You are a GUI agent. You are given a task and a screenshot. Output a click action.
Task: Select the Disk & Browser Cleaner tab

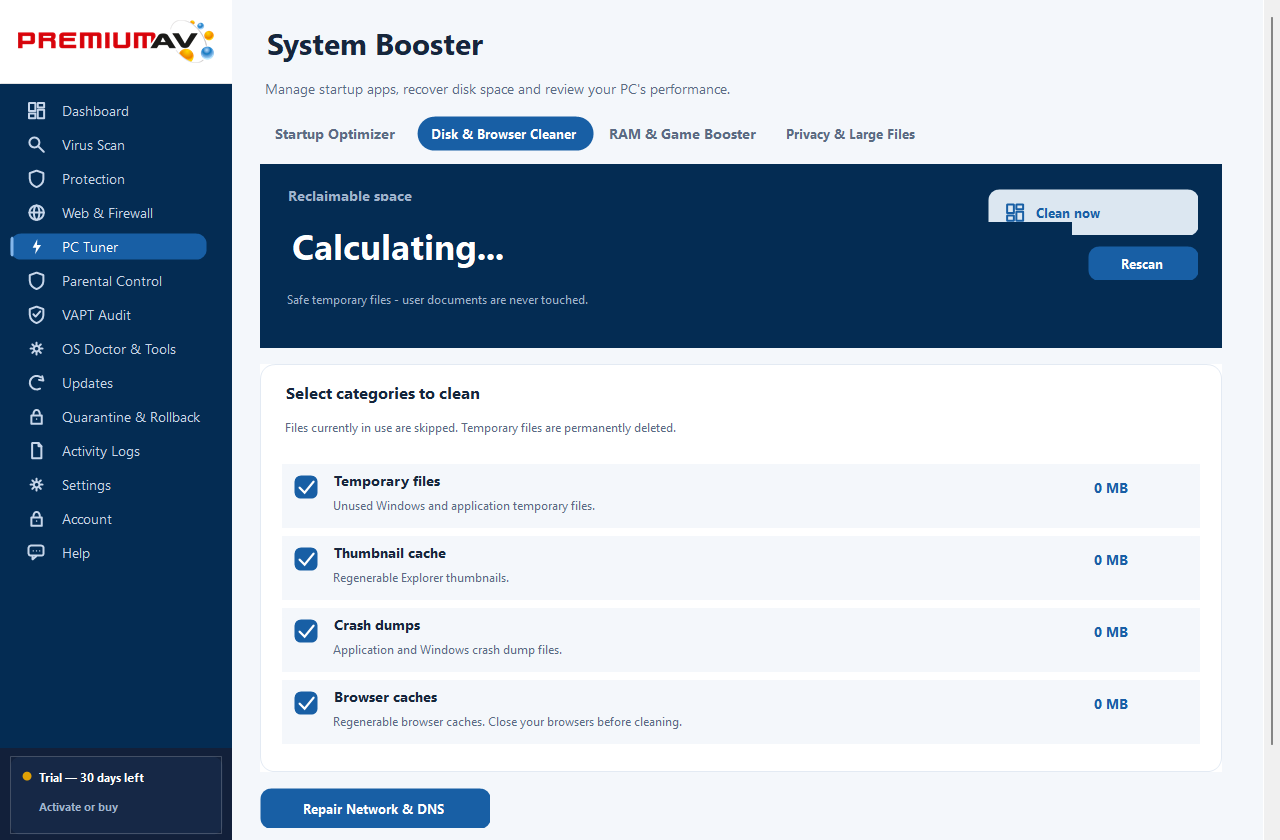pyautogui.click(x=504, y=134)
